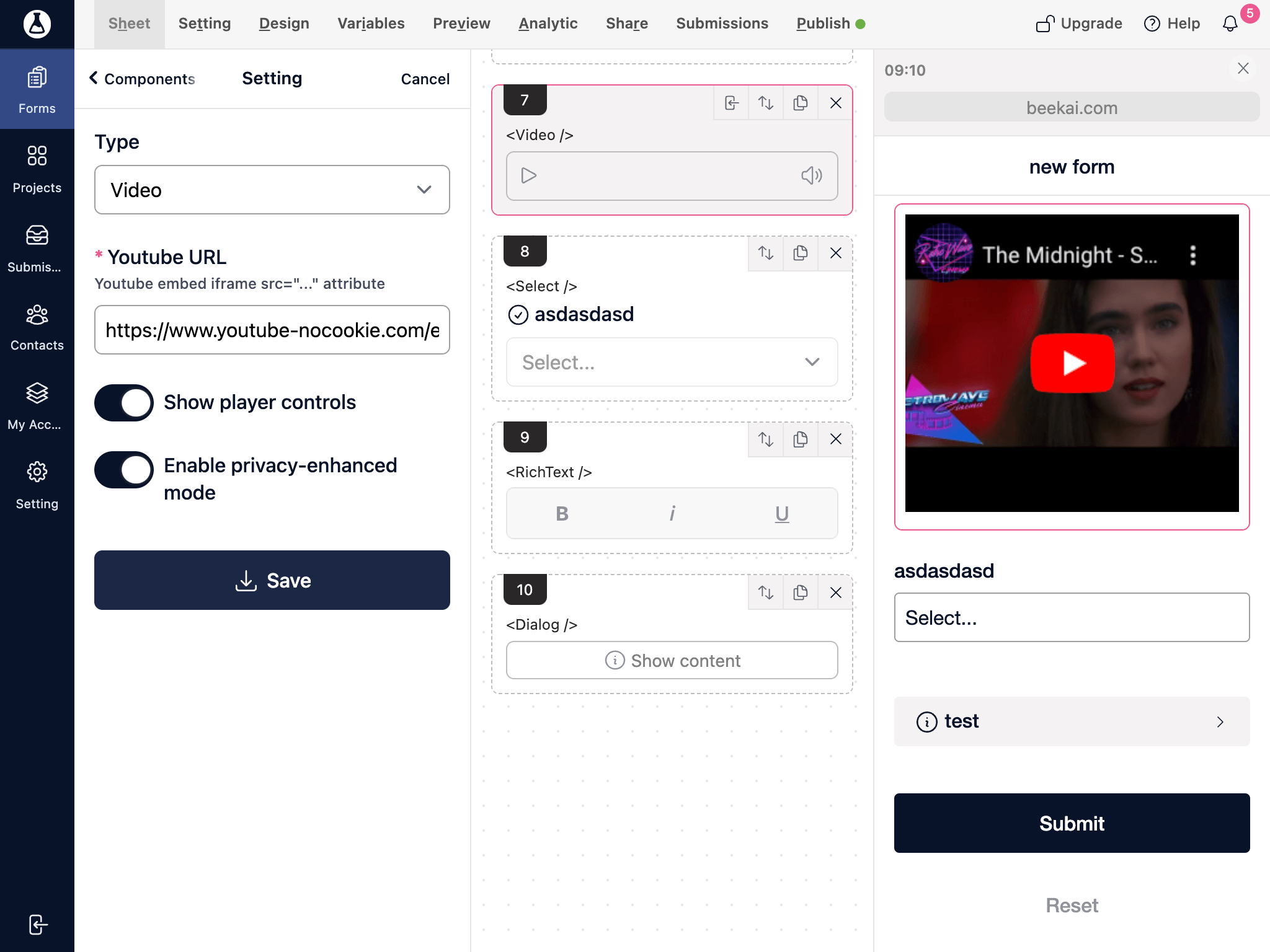Duplicate RichText component 9
This screenshot has height=952, width=1270.
[801, 439]
